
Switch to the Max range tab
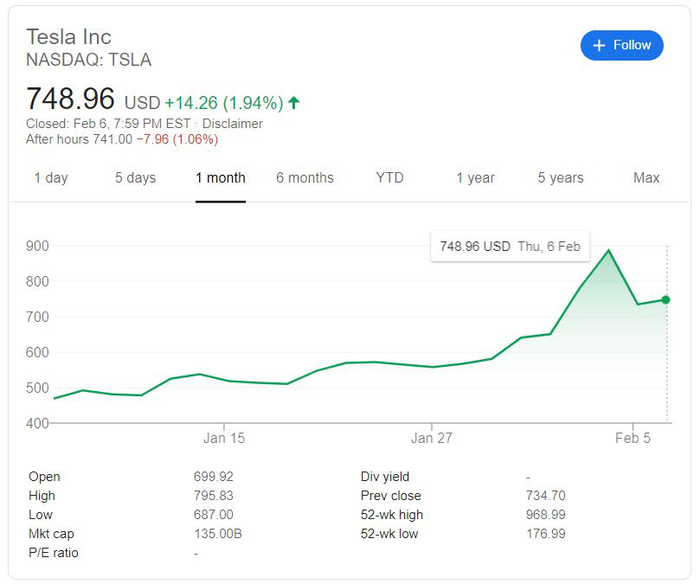[x=646, y=178]
